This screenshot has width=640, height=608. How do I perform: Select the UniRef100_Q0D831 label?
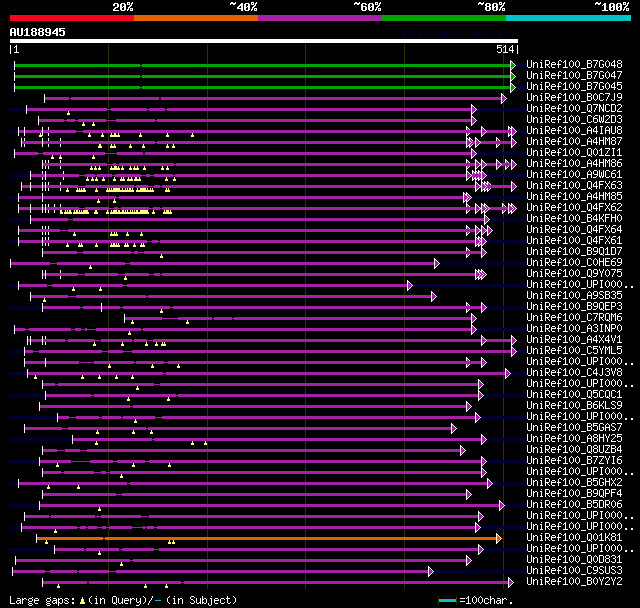point(574,560)
